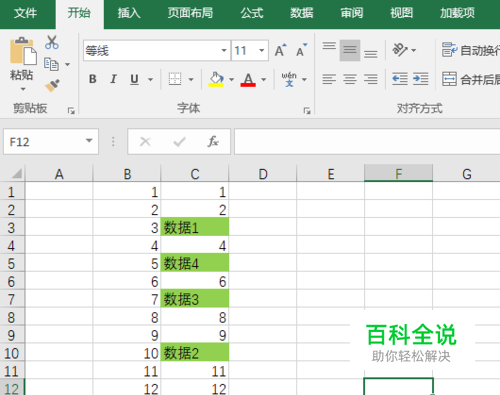500x395 pixels.
Task: Select column C header
Action: 195,173
